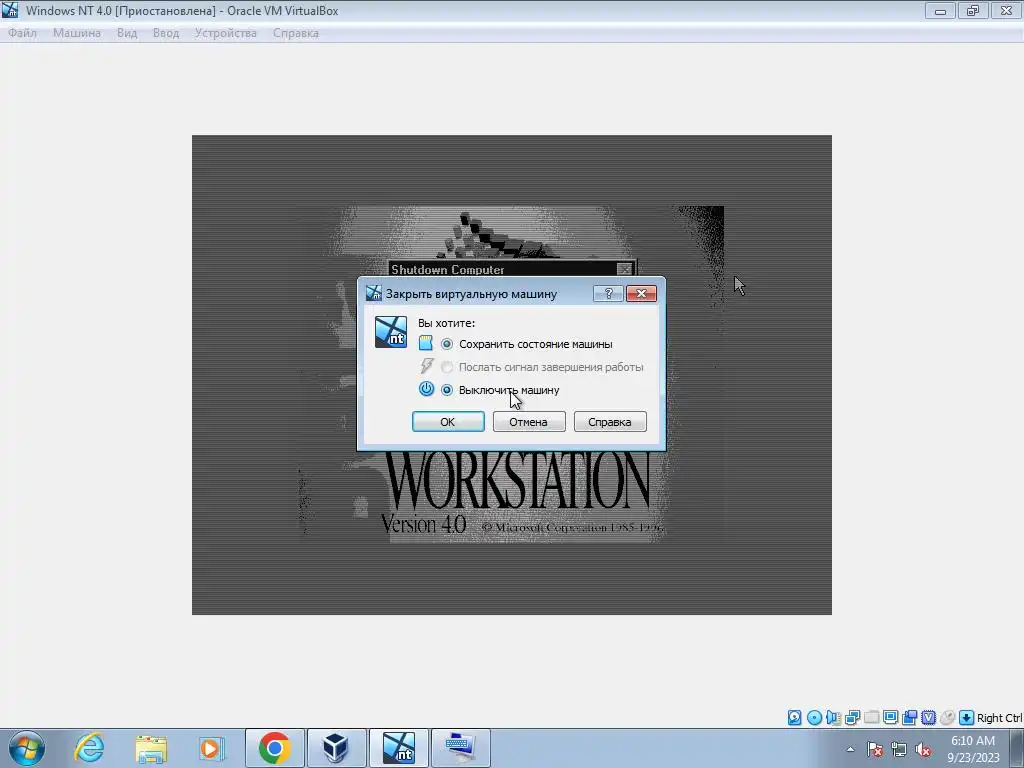Open Windows Media Player from taskbar
Screen dimensions: 1024x768
click(212, 748)
